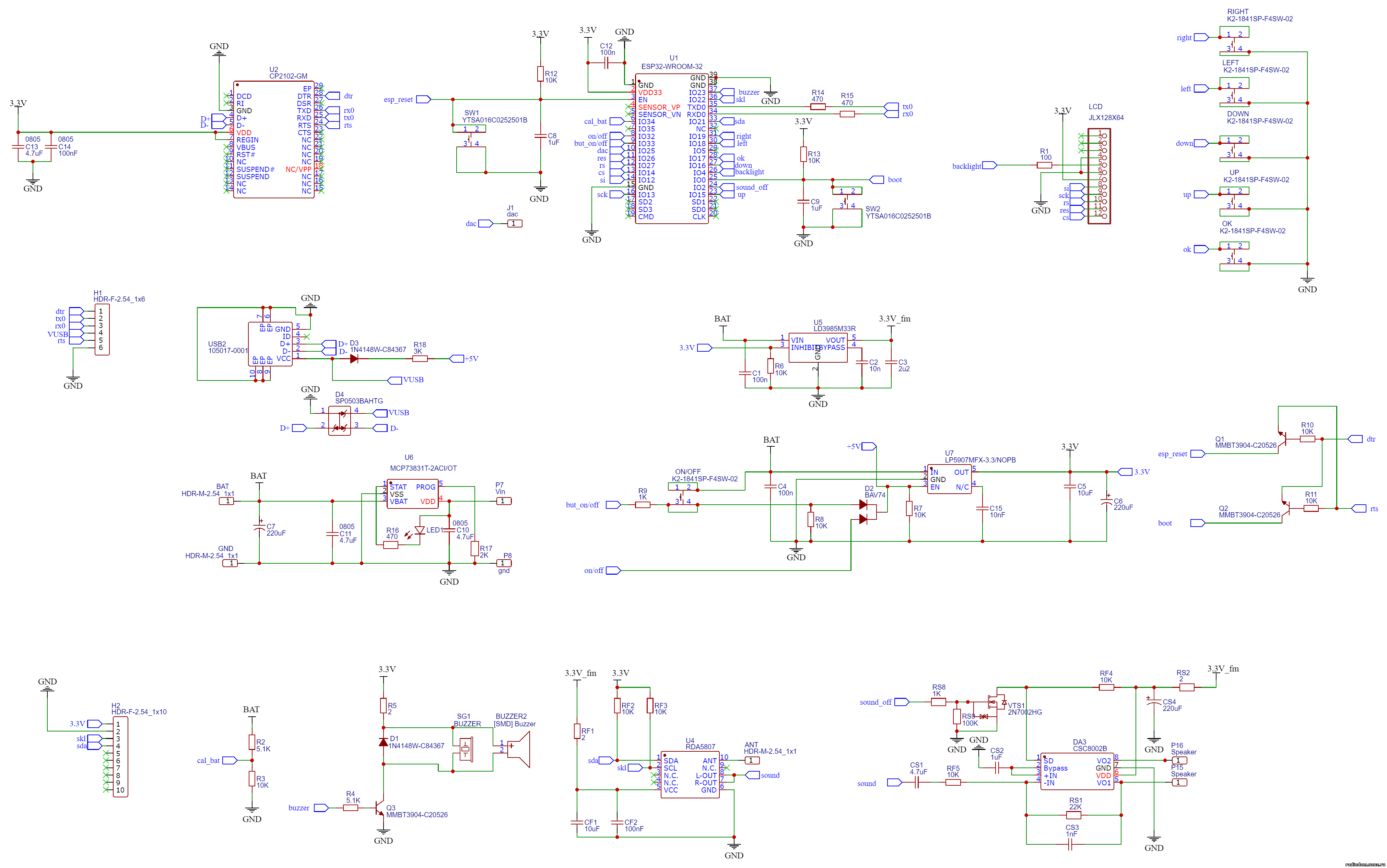Select the ANT HDR-M-2.54_1x1 antenna pin

[x=752, y=760]
